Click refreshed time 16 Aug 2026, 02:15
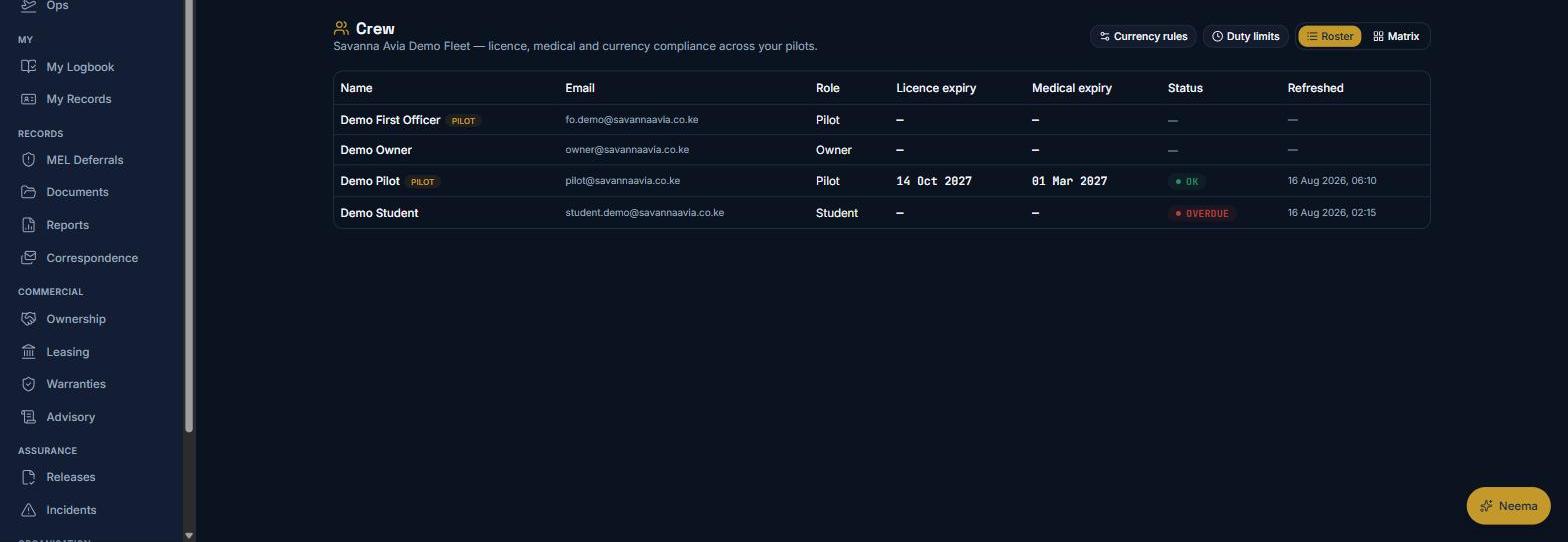Viewport: 1568px width, 542px height. (x=1332, y=213)
